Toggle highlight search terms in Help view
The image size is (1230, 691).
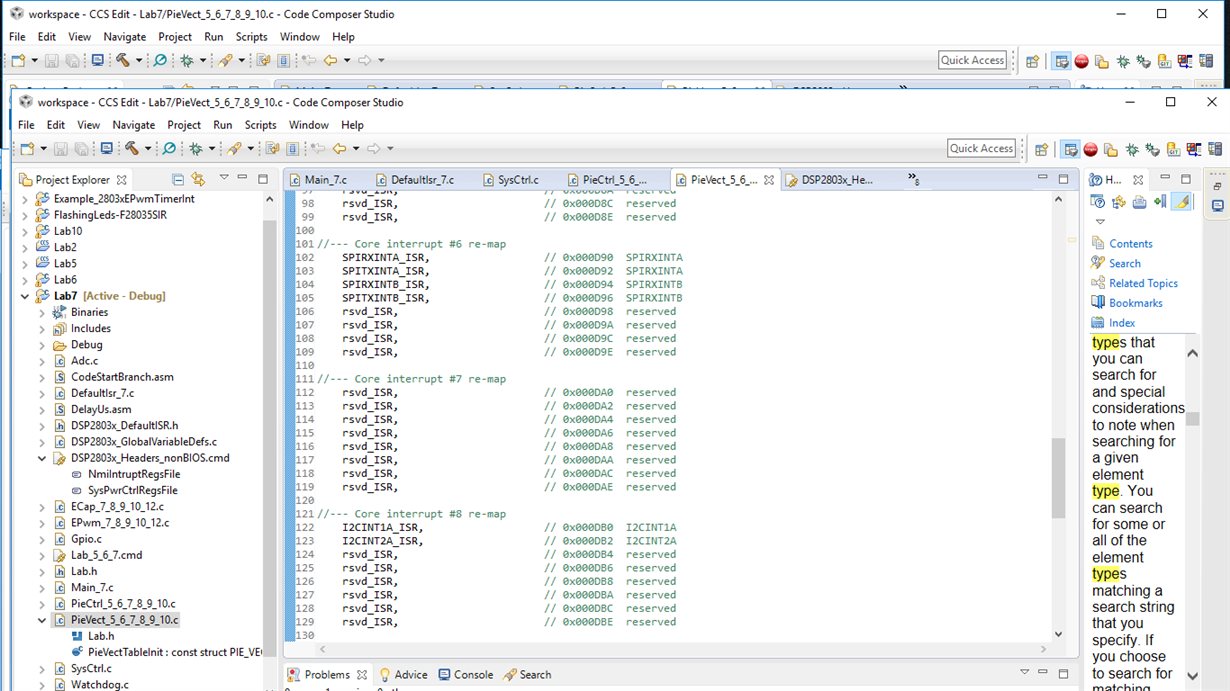point(1182,202)
